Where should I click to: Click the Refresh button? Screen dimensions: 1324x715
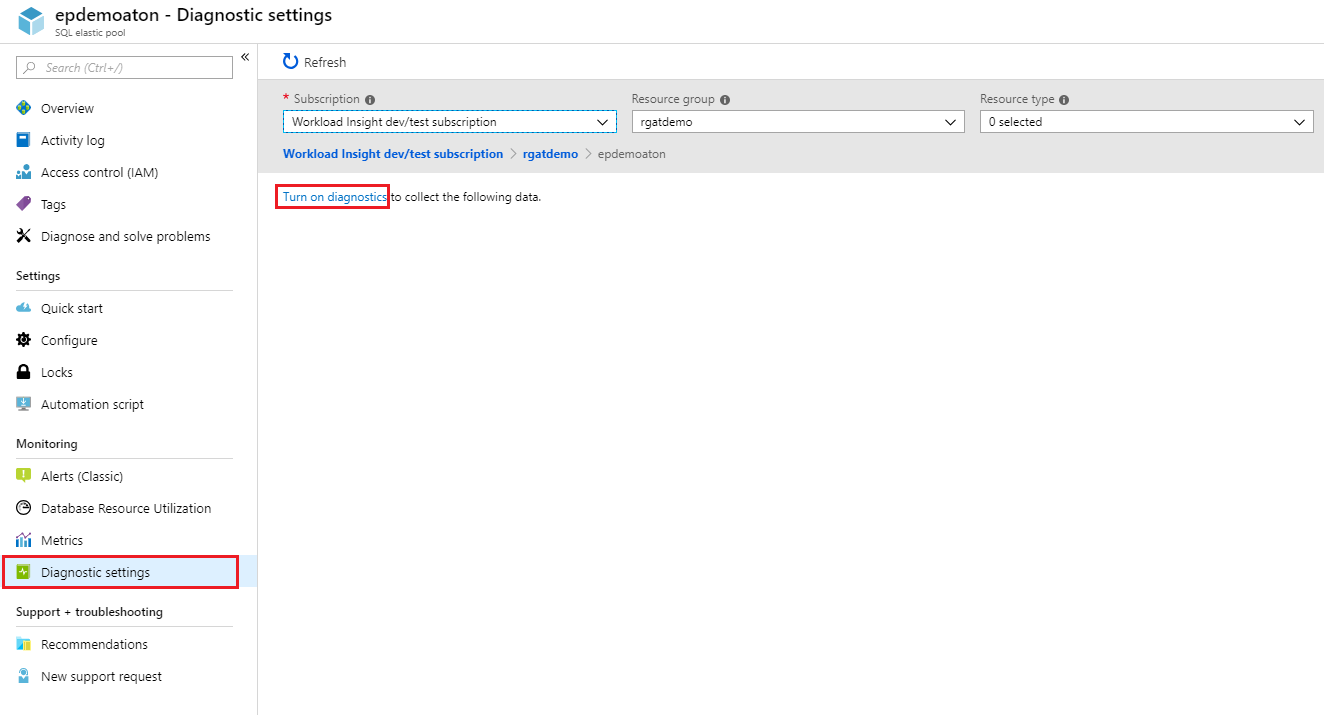(x=313, y=61)
